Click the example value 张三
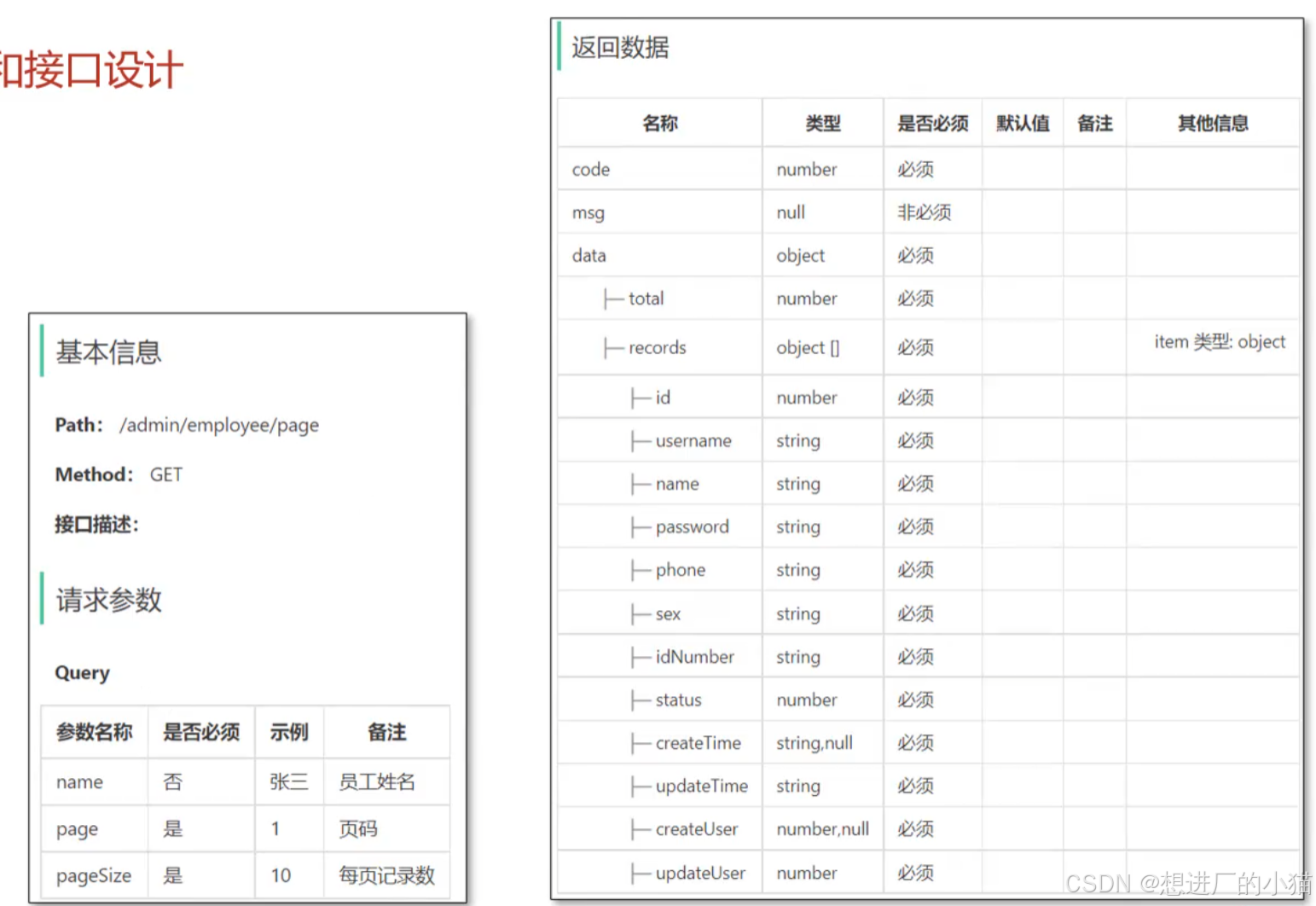Image resolution: width=1316 pixels, height=906 pixels. pos(288,781)
